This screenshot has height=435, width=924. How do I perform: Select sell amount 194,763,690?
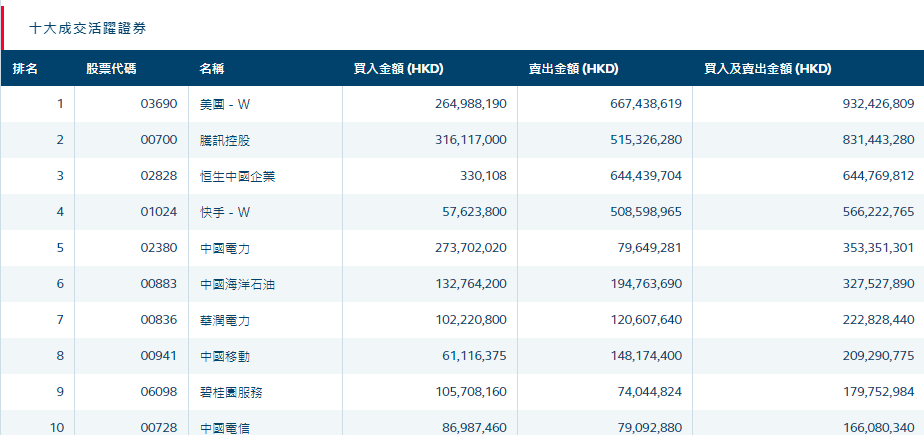click(646, 284)
